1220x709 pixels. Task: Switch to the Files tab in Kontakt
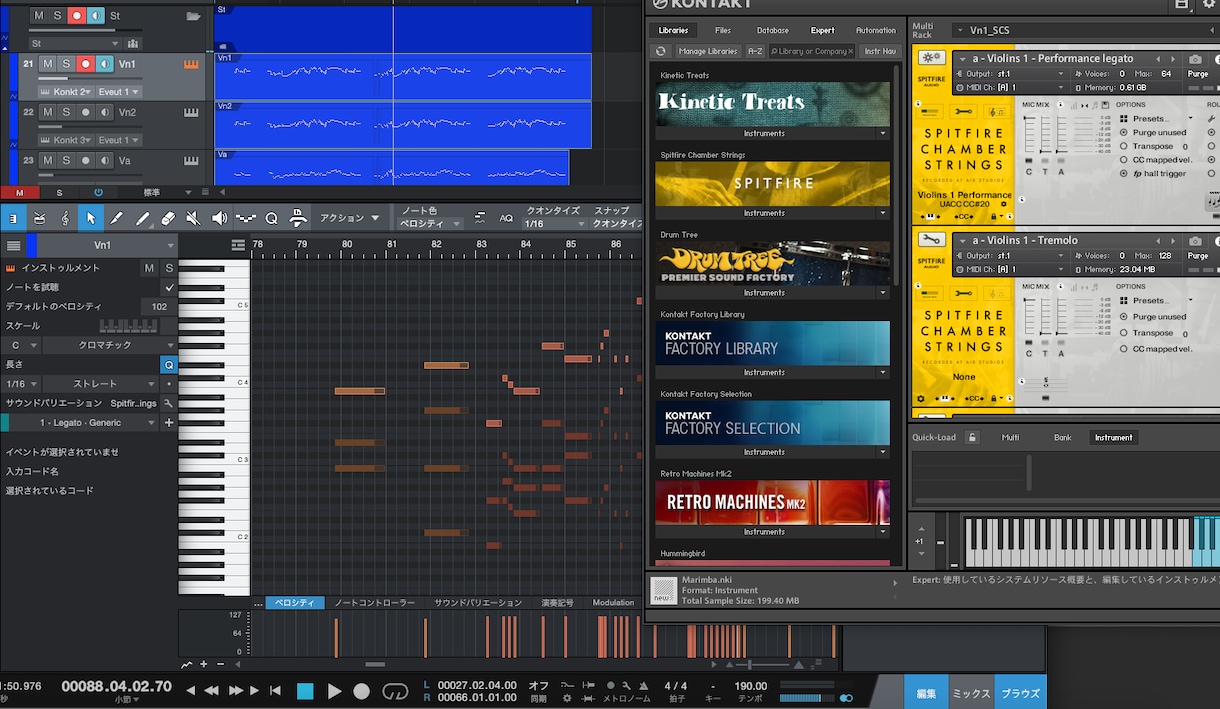[723, 30]
